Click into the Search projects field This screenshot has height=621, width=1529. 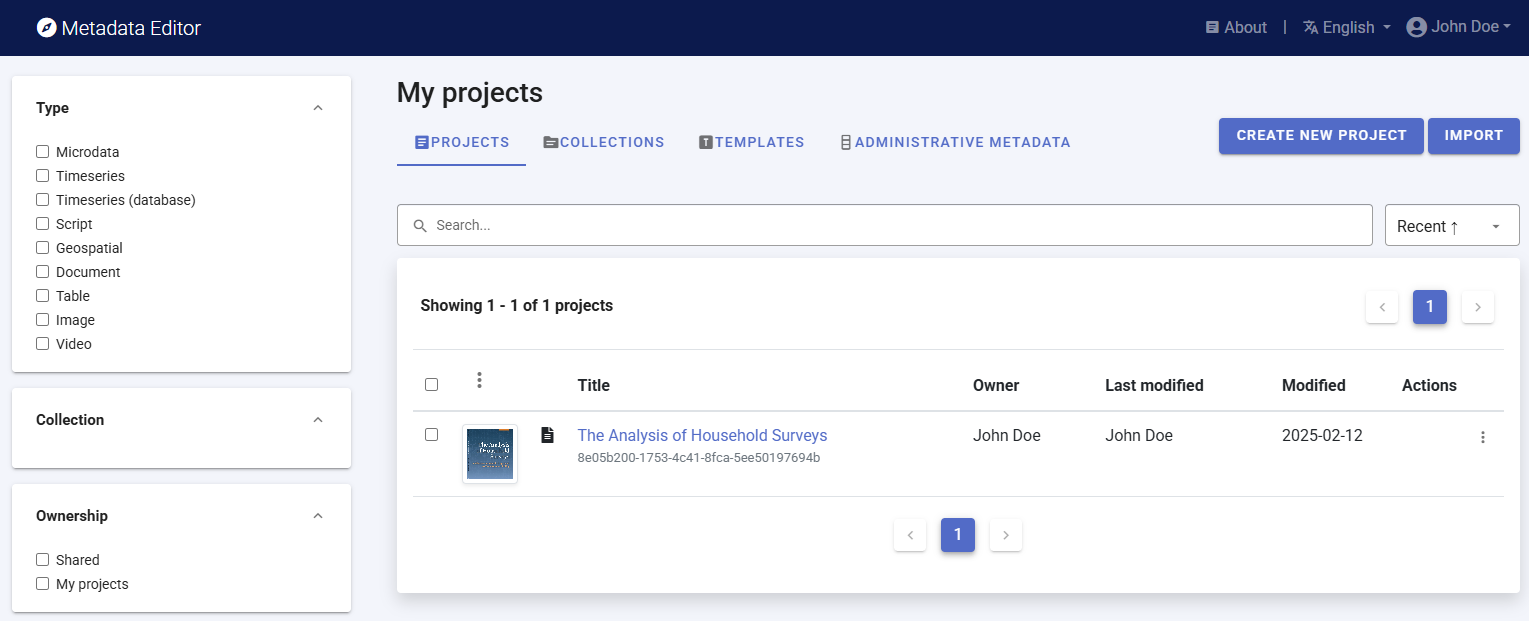click(884, 225)
